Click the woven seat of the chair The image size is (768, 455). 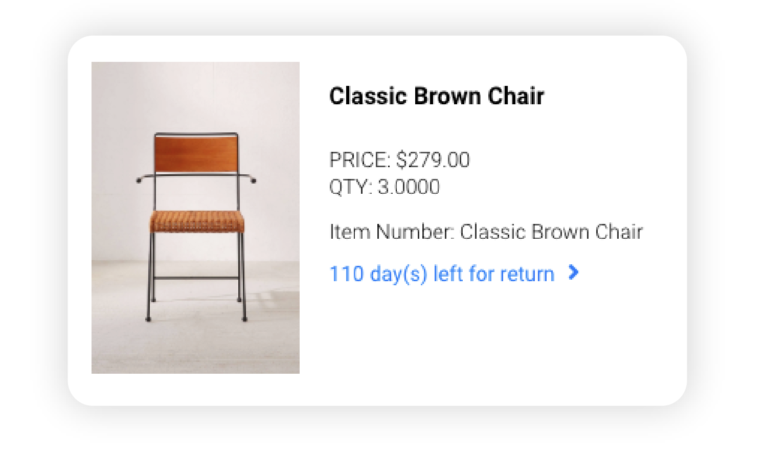point(196,221)
